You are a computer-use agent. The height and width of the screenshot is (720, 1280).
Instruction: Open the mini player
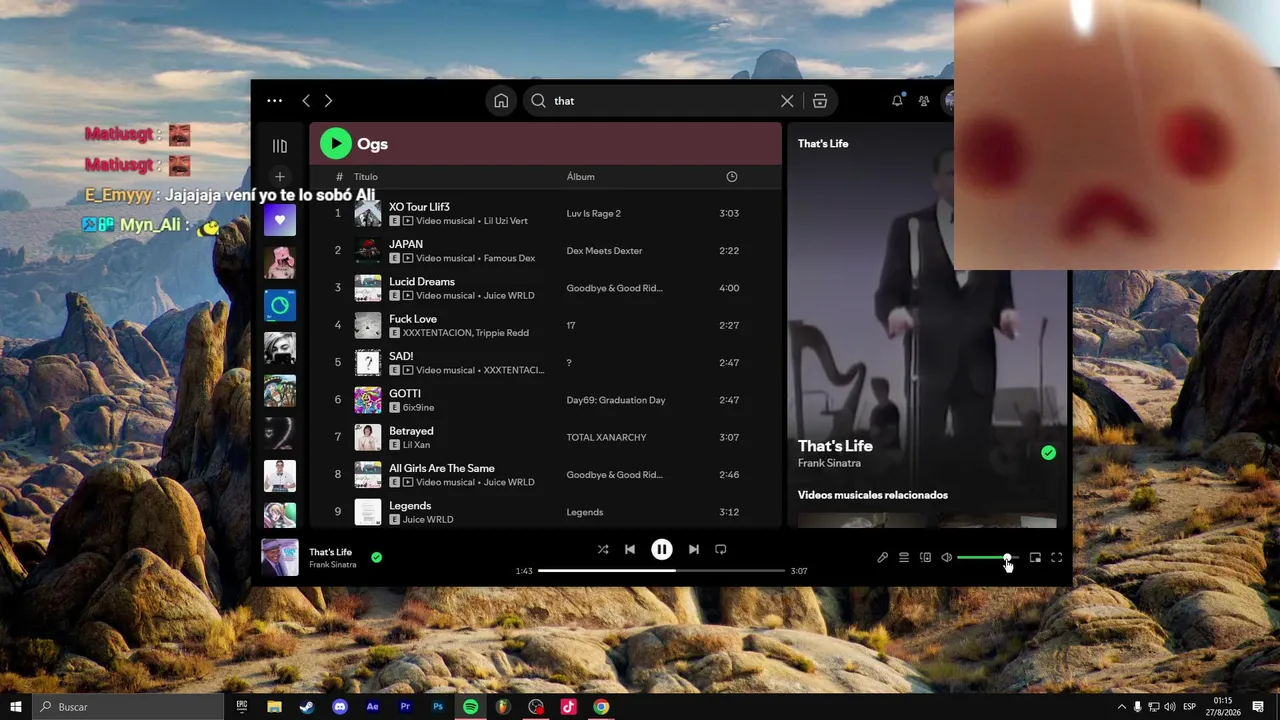[1035, 558]
